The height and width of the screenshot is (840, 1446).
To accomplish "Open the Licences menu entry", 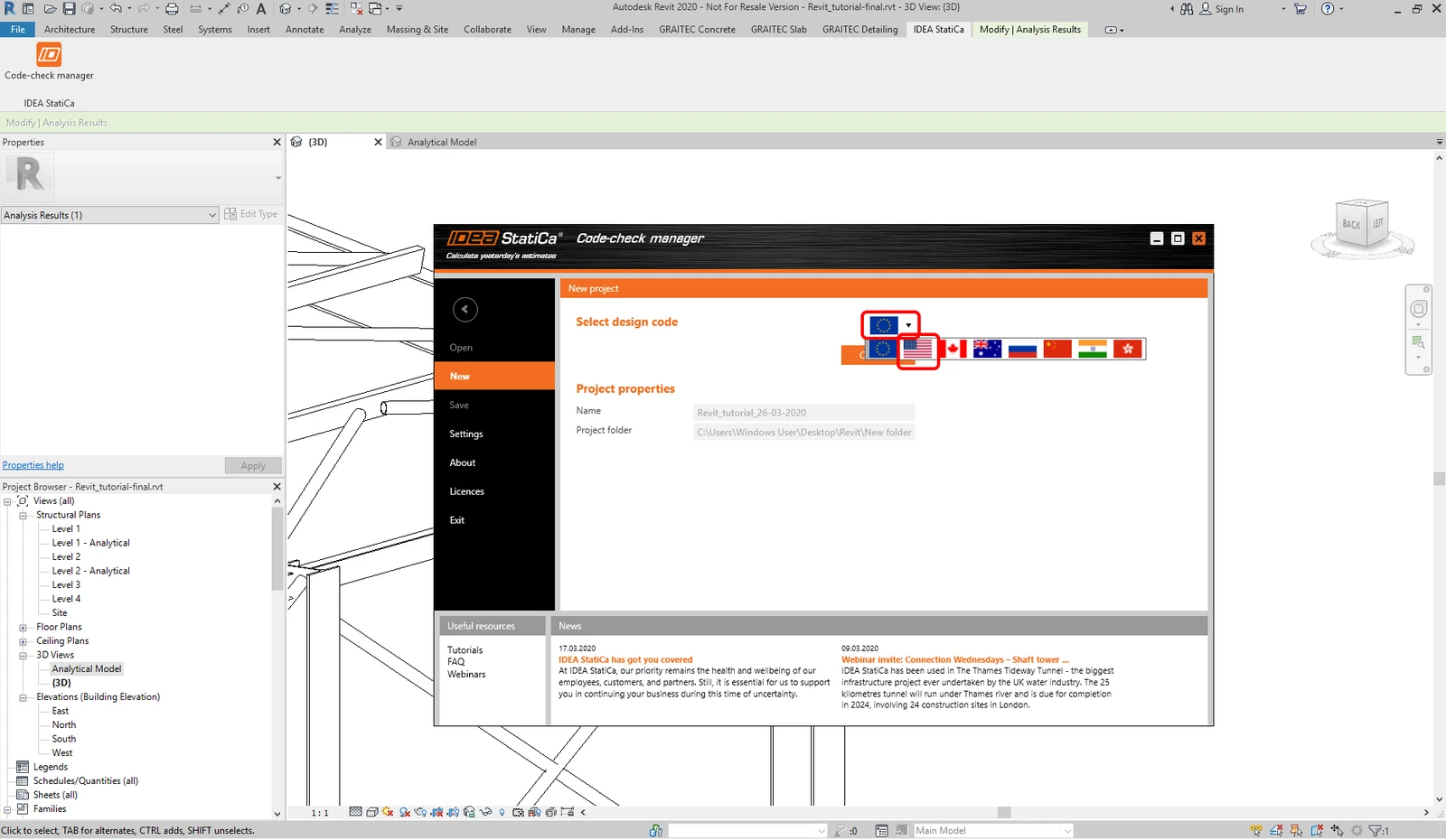I will pos(467,492).
